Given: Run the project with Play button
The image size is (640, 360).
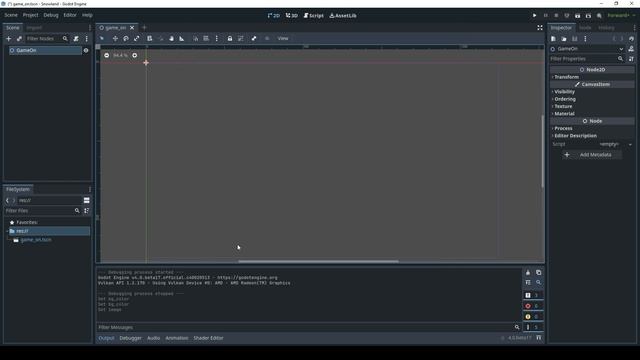Looking at the screenshot, I should tap(534, 16).
